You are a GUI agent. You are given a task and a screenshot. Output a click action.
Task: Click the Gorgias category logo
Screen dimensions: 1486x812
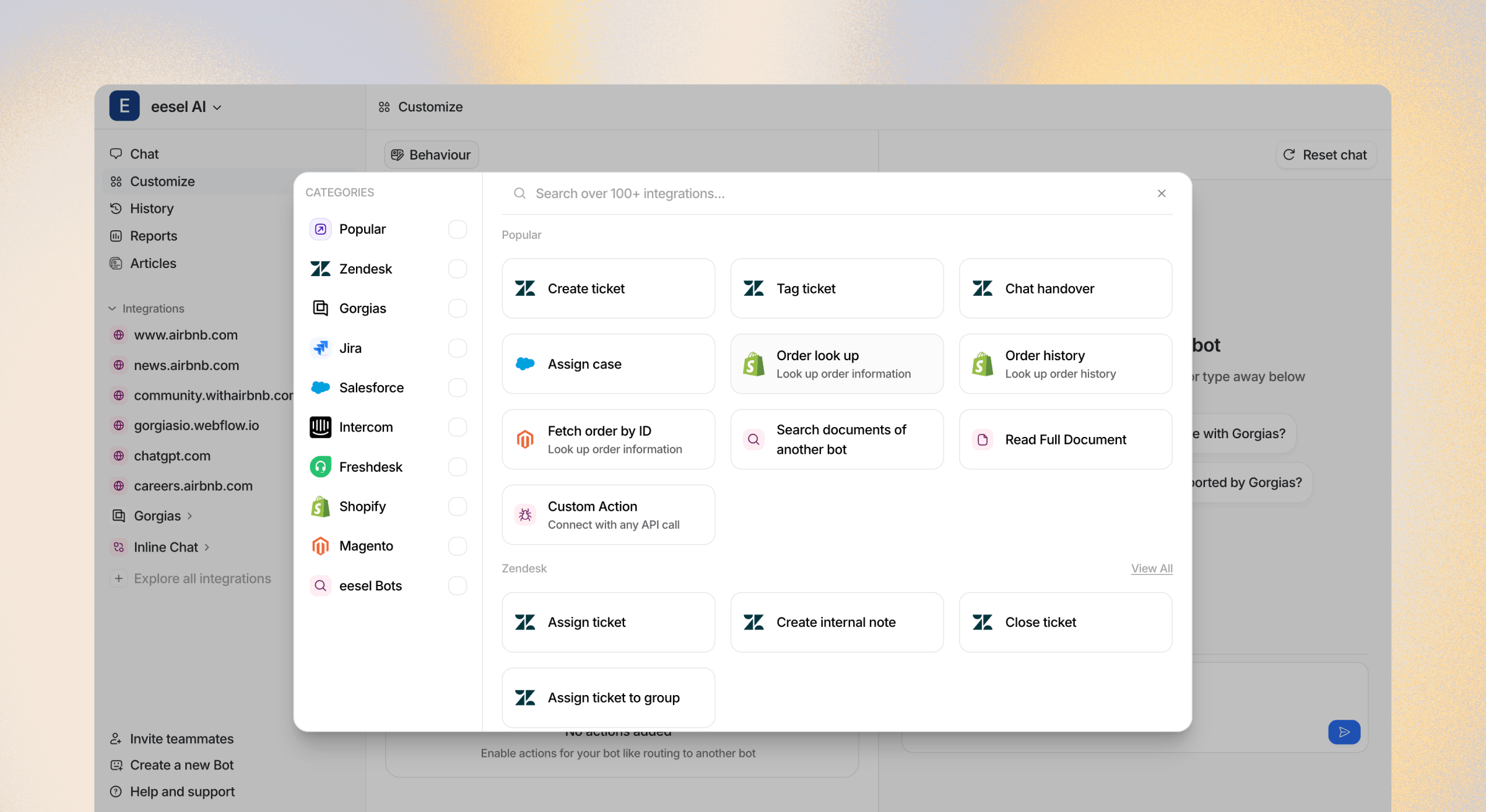pyautogui.click(x=320, y=308)
